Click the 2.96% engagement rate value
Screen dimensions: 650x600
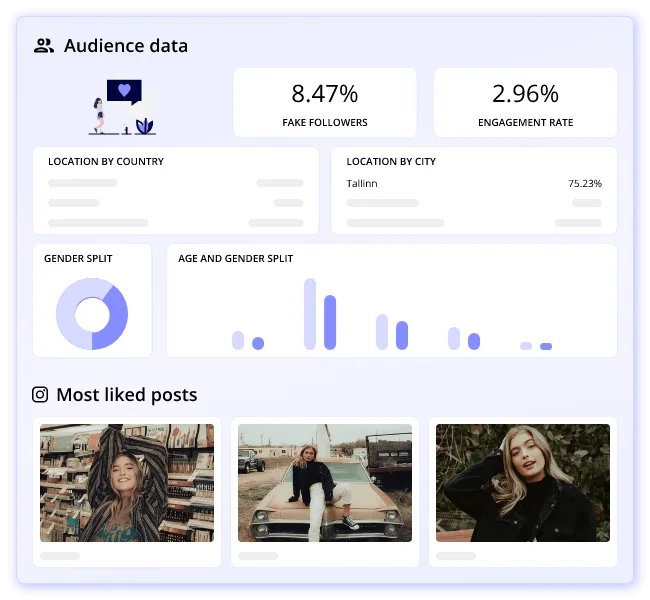click(525, 94)
